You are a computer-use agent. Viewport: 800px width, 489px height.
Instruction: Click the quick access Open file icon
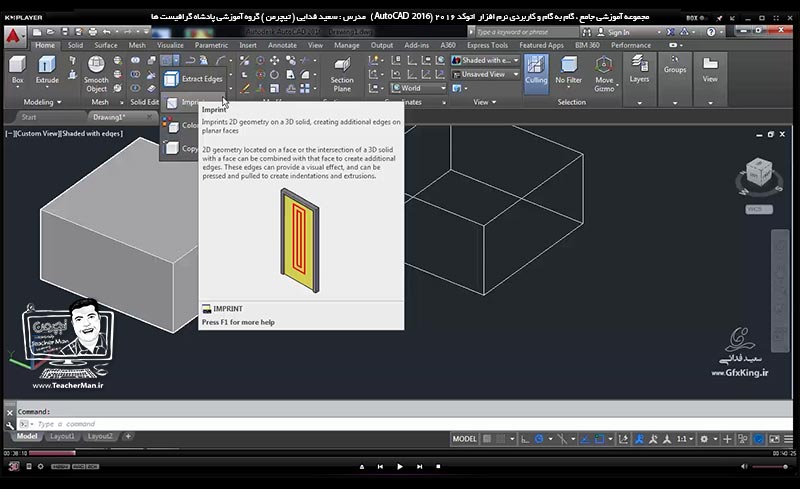(51, 32)
